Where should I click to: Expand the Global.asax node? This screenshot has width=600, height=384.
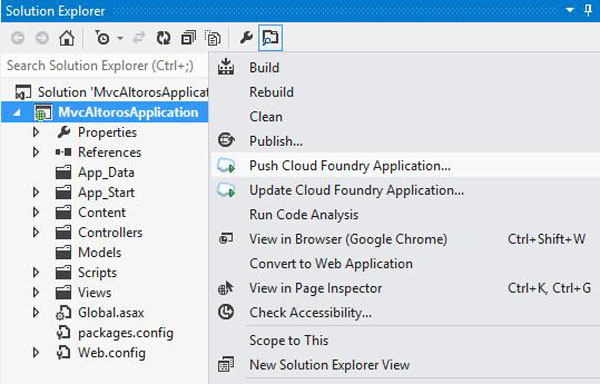(x=36, y=312)
